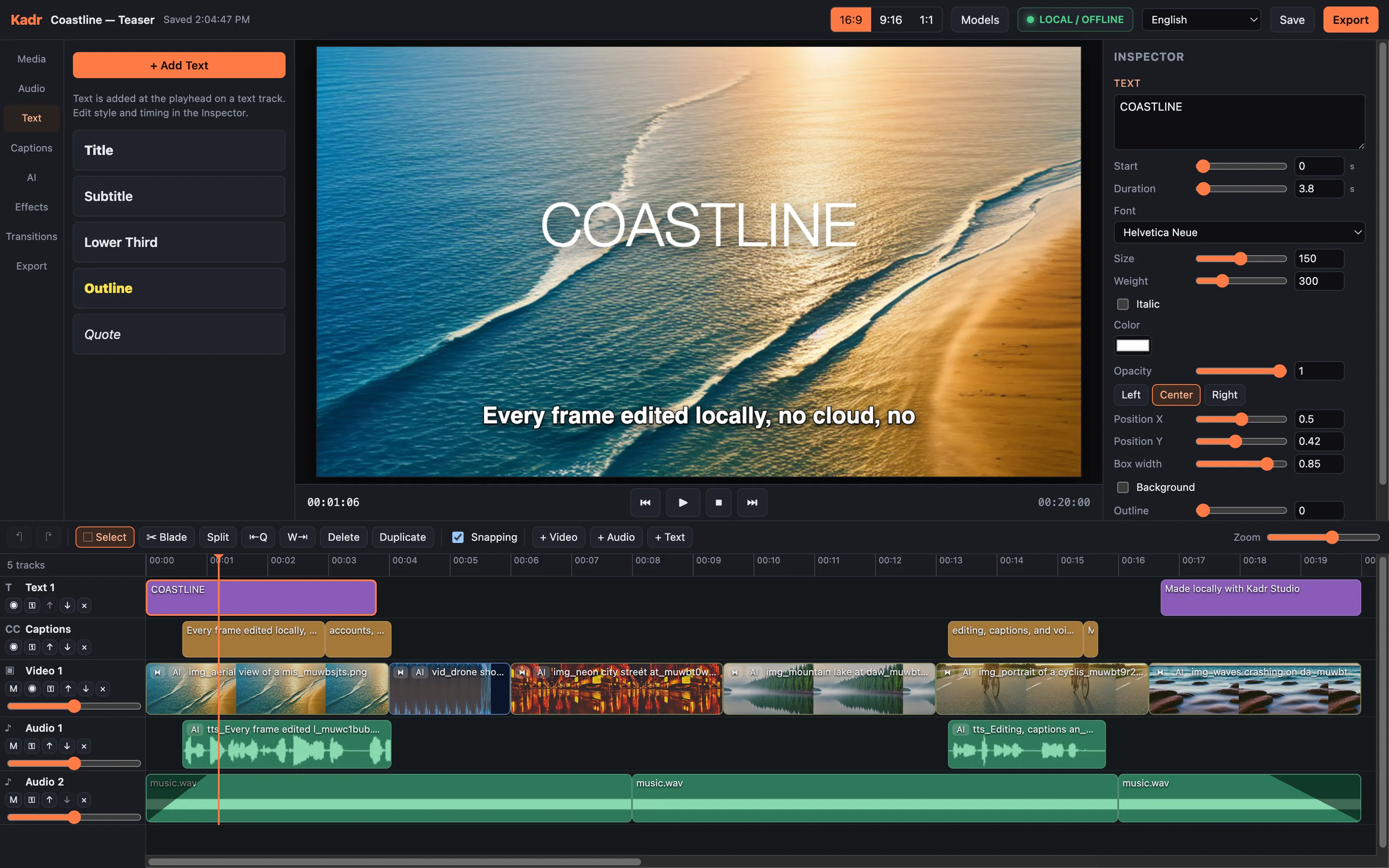Image resolution: width=1389 pixels, height=868 pixels.
Task: Open the text Color swatch
Action: 1132,345
